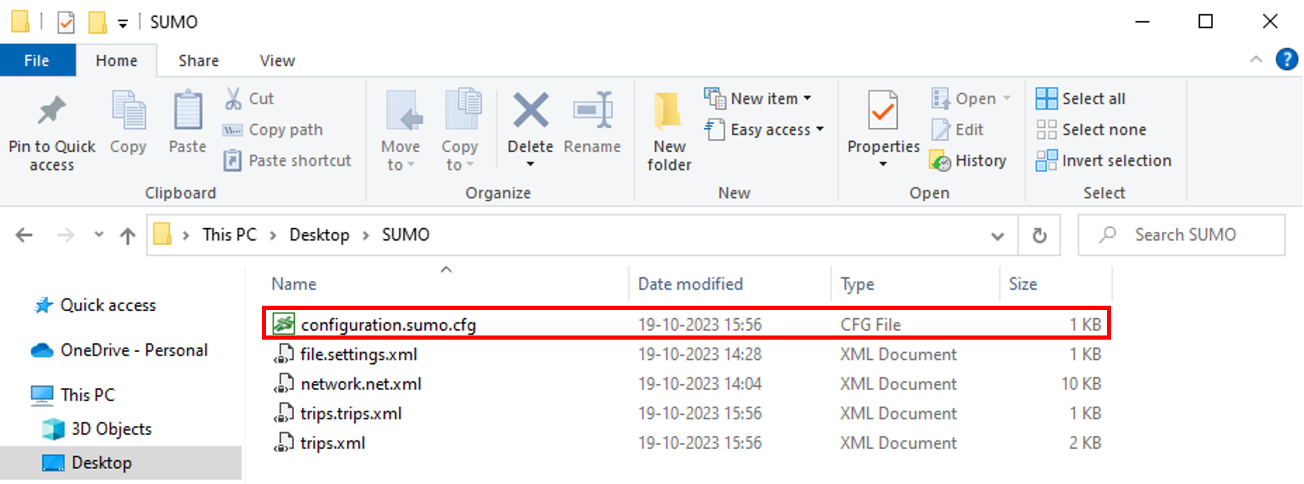Expand the New item dropdown
This screenshot has height=484, width=1304.
tap(807, 98)
